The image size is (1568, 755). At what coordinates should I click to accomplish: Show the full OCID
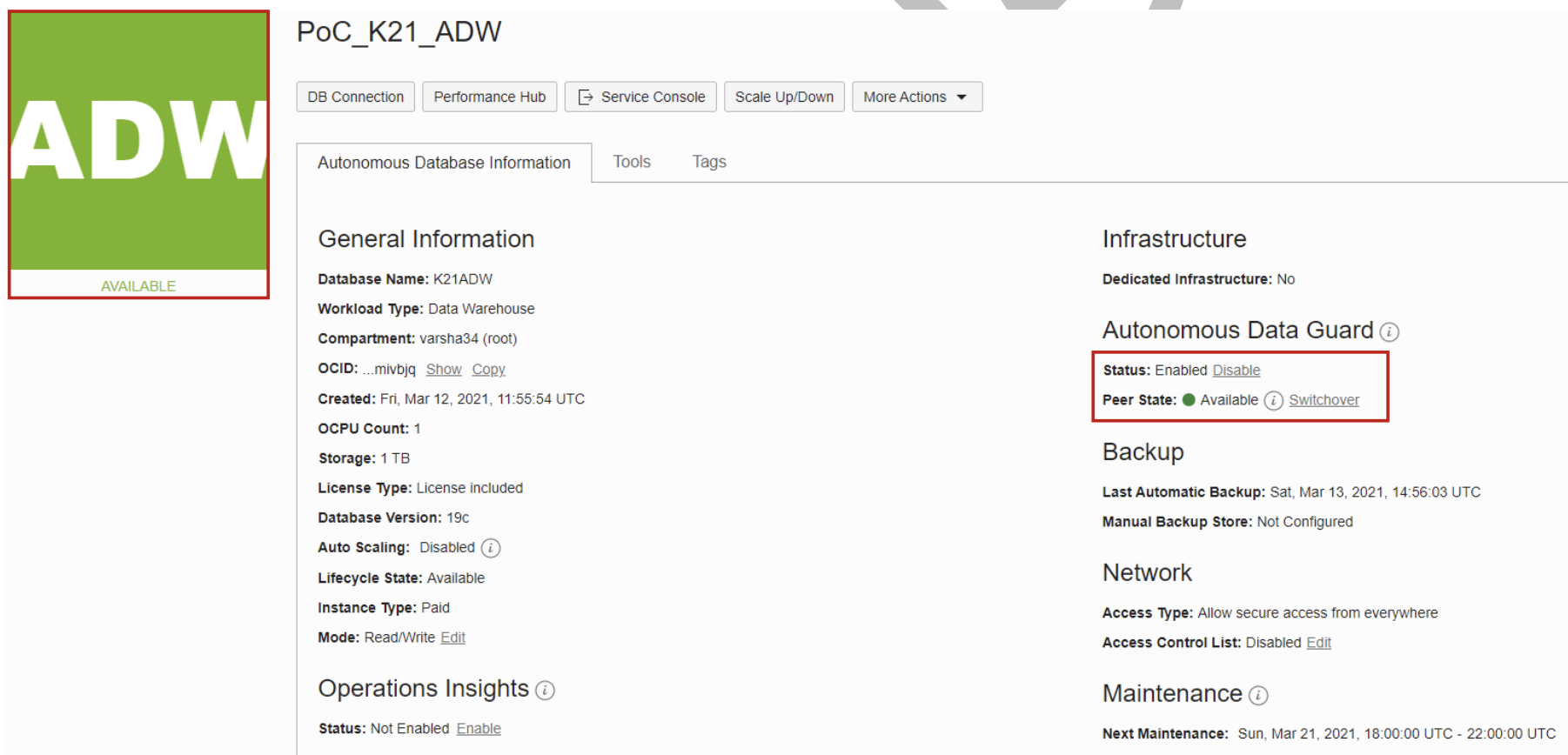(x=443, y=370)
